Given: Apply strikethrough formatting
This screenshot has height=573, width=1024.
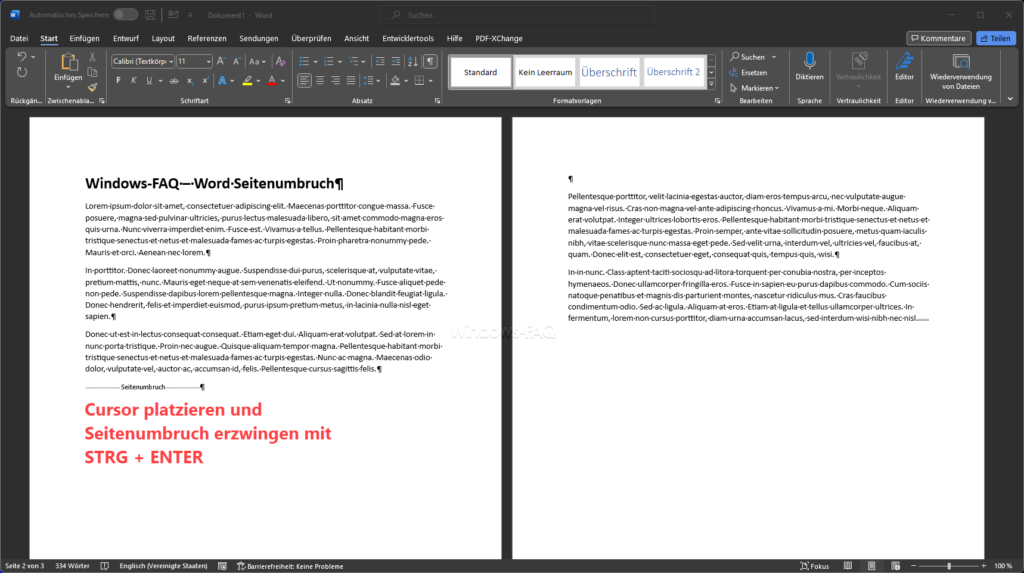Looking at the screenshot, I should [174, 81].
